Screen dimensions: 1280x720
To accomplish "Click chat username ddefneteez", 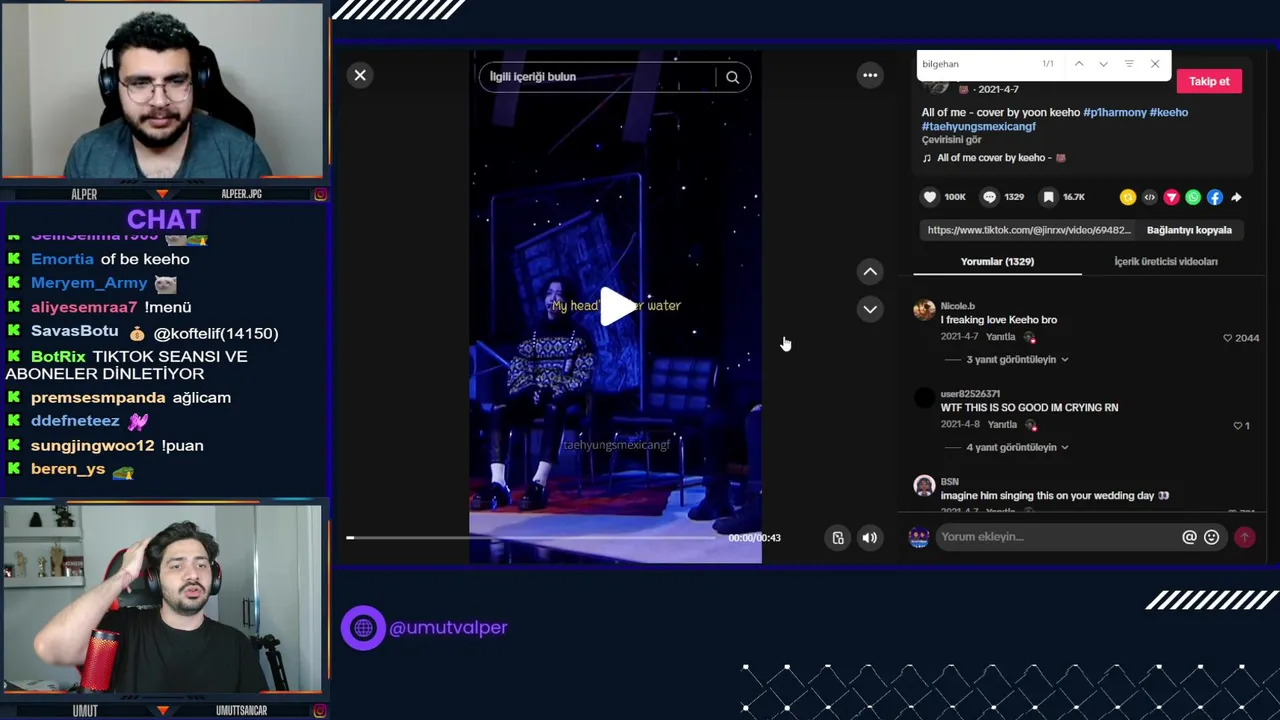I will pyautogui.click(x=75, y=421).
